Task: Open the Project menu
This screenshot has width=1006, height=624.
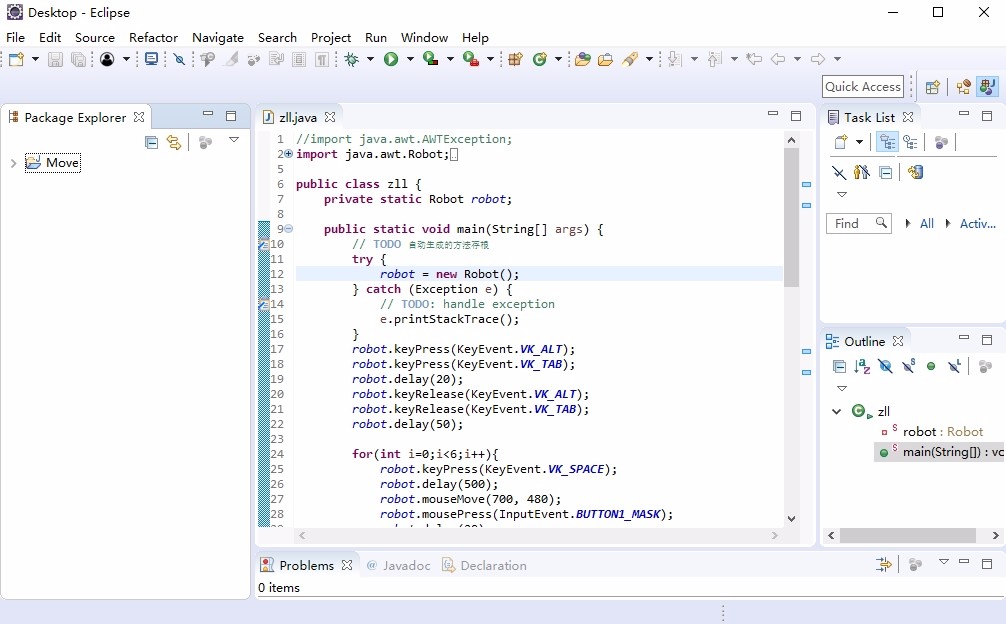Action: point(331,37)
